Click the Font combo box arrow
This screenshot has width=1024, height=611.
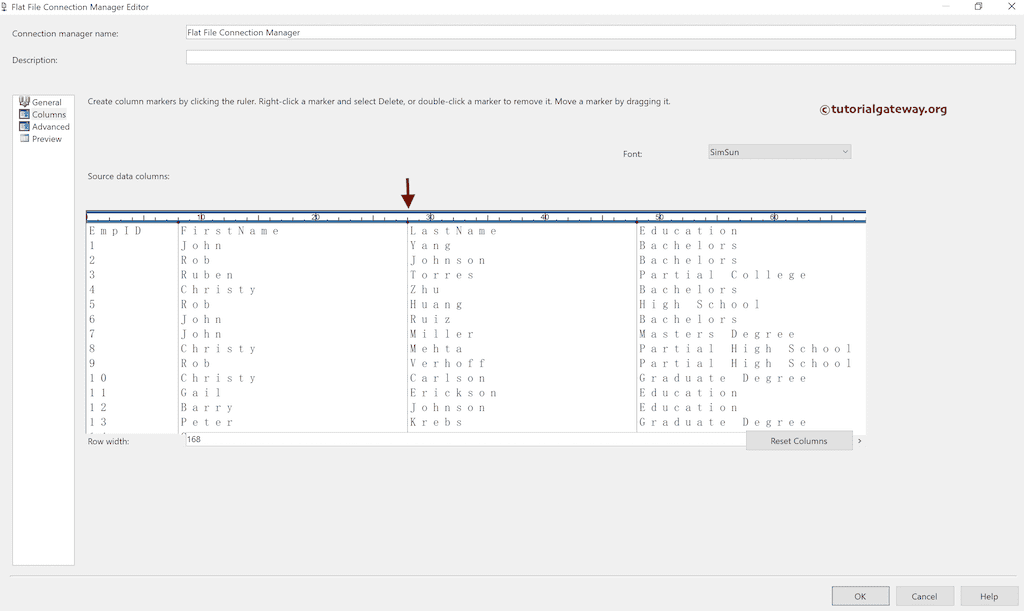pyautogui.click(x=845, y=151)
